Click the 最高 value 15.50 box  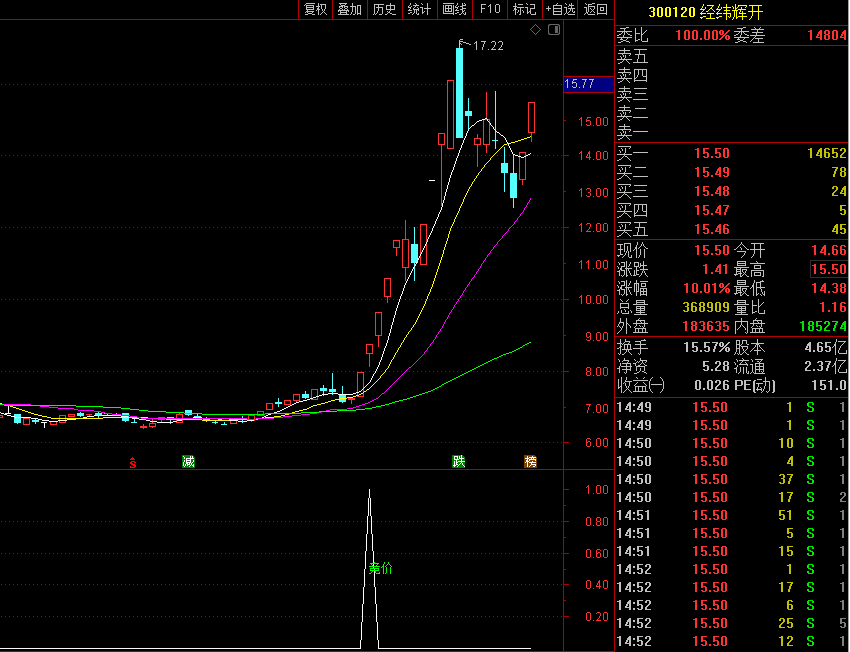coord(829,269)
